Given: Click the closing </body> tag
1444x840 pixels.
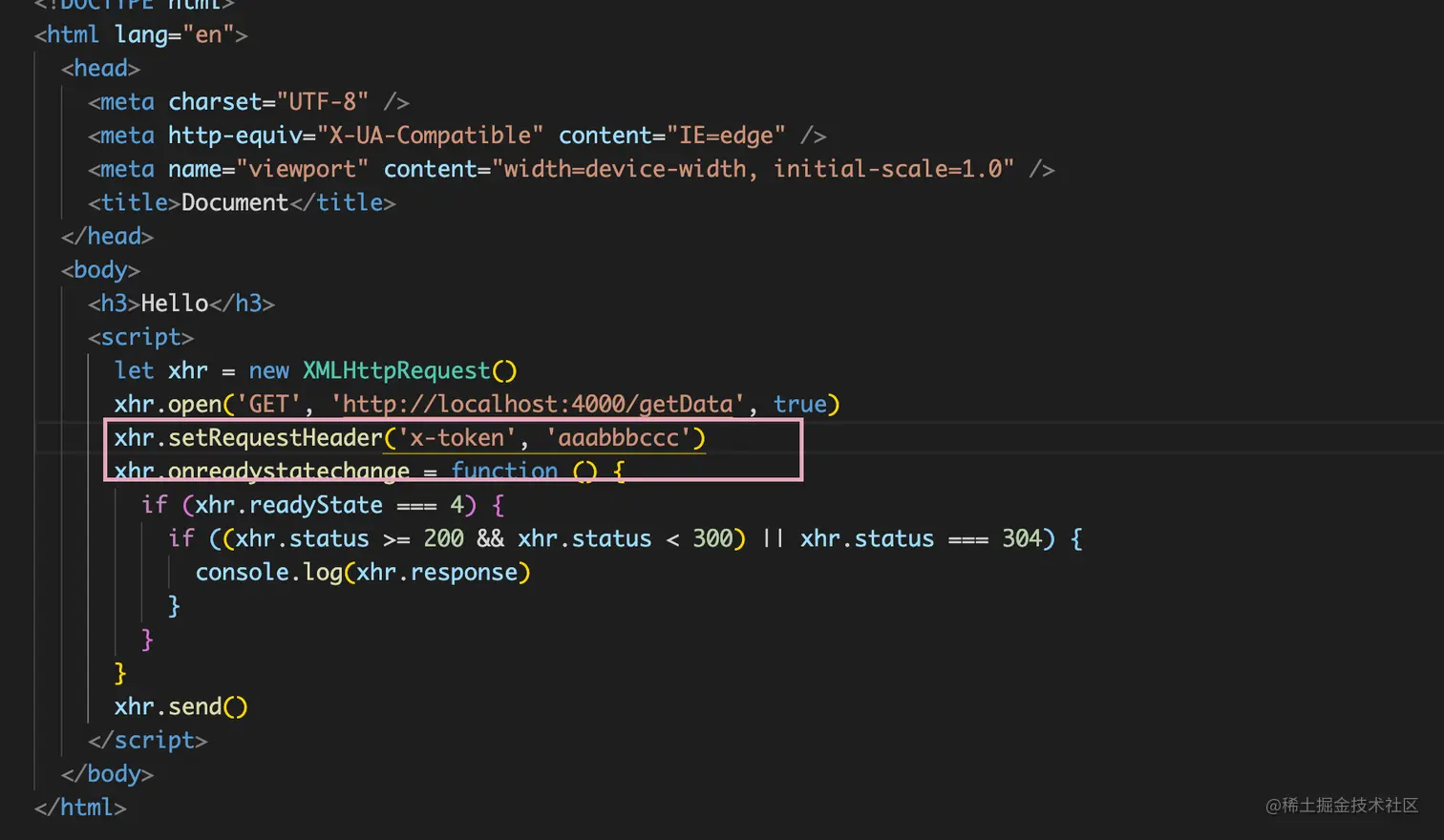Looking at the screenshot, I should point(107,774).
